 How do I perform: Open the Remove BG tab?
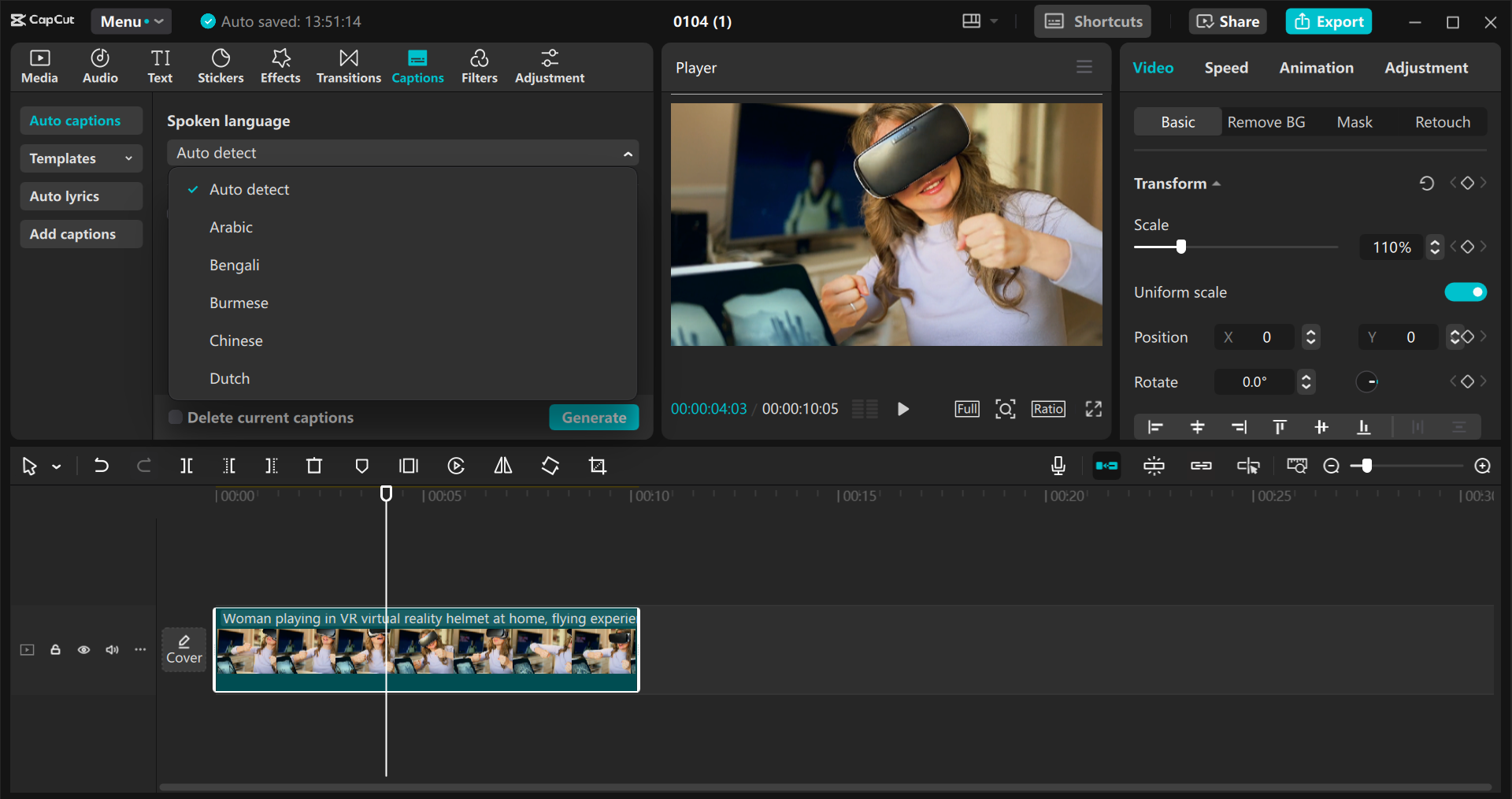(1266, 122)
